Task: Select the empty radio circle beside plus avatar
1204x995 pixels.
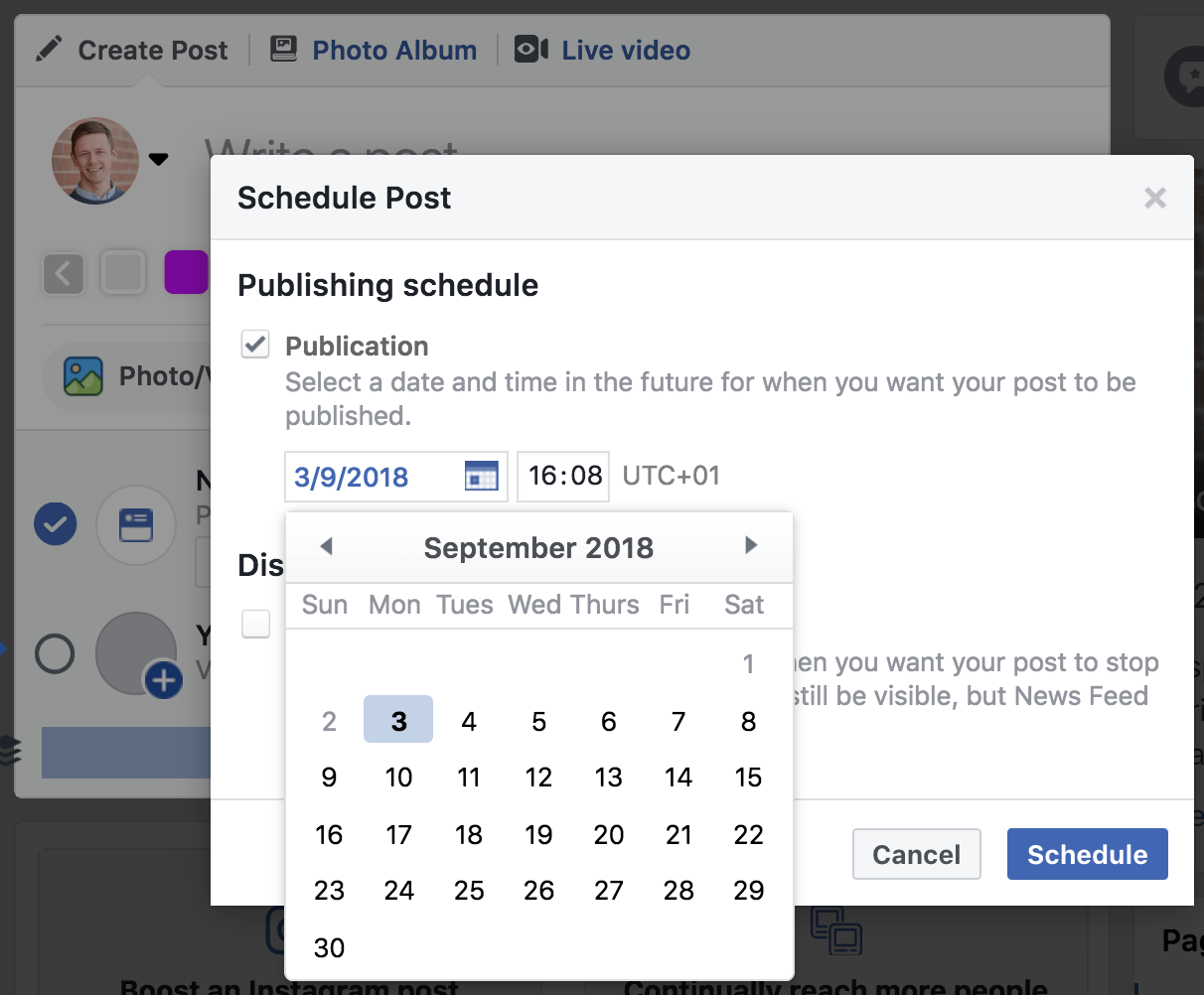Action: coord(55,654)
